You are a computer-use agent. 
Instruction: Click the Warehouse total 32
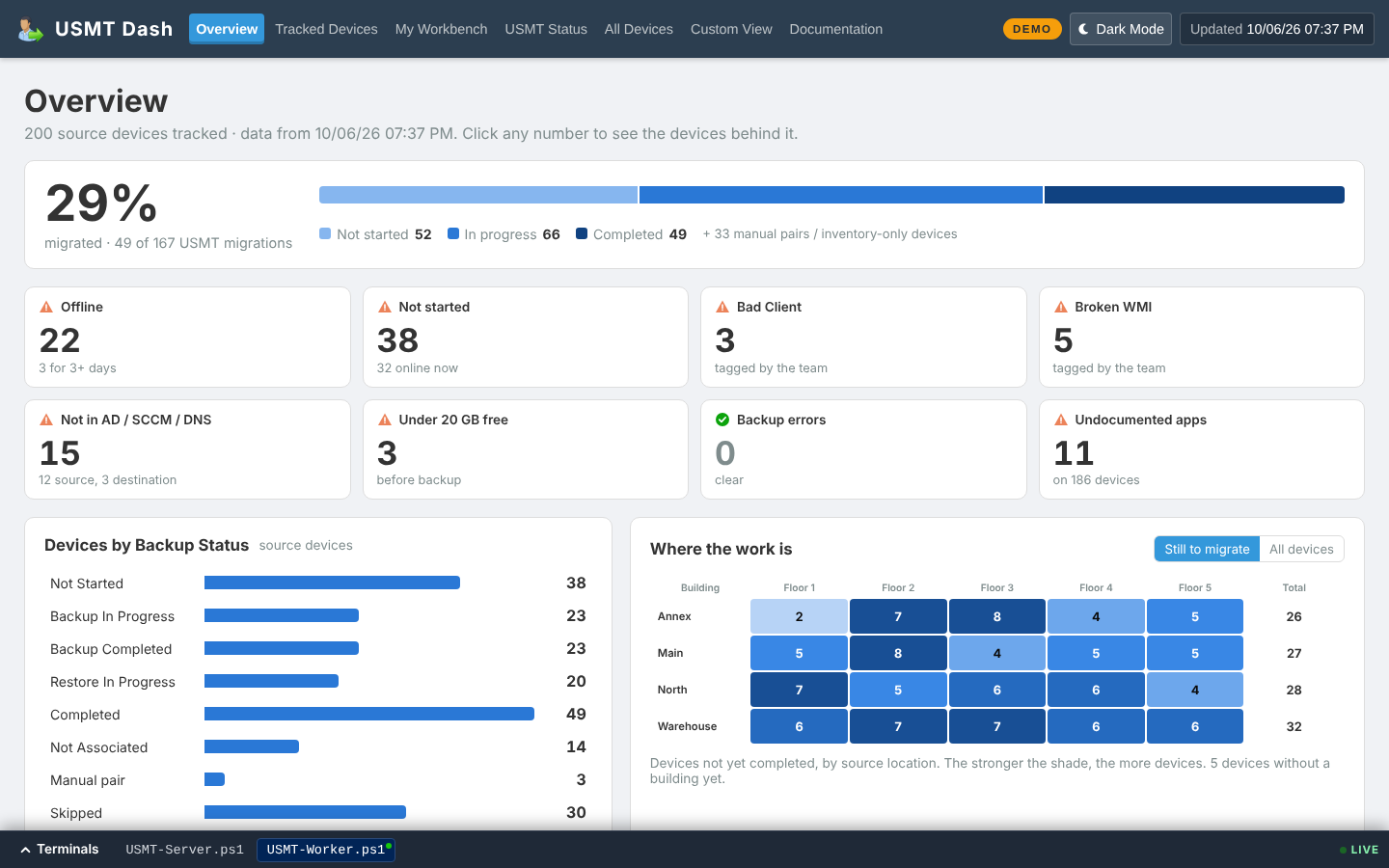(1294, 726)
